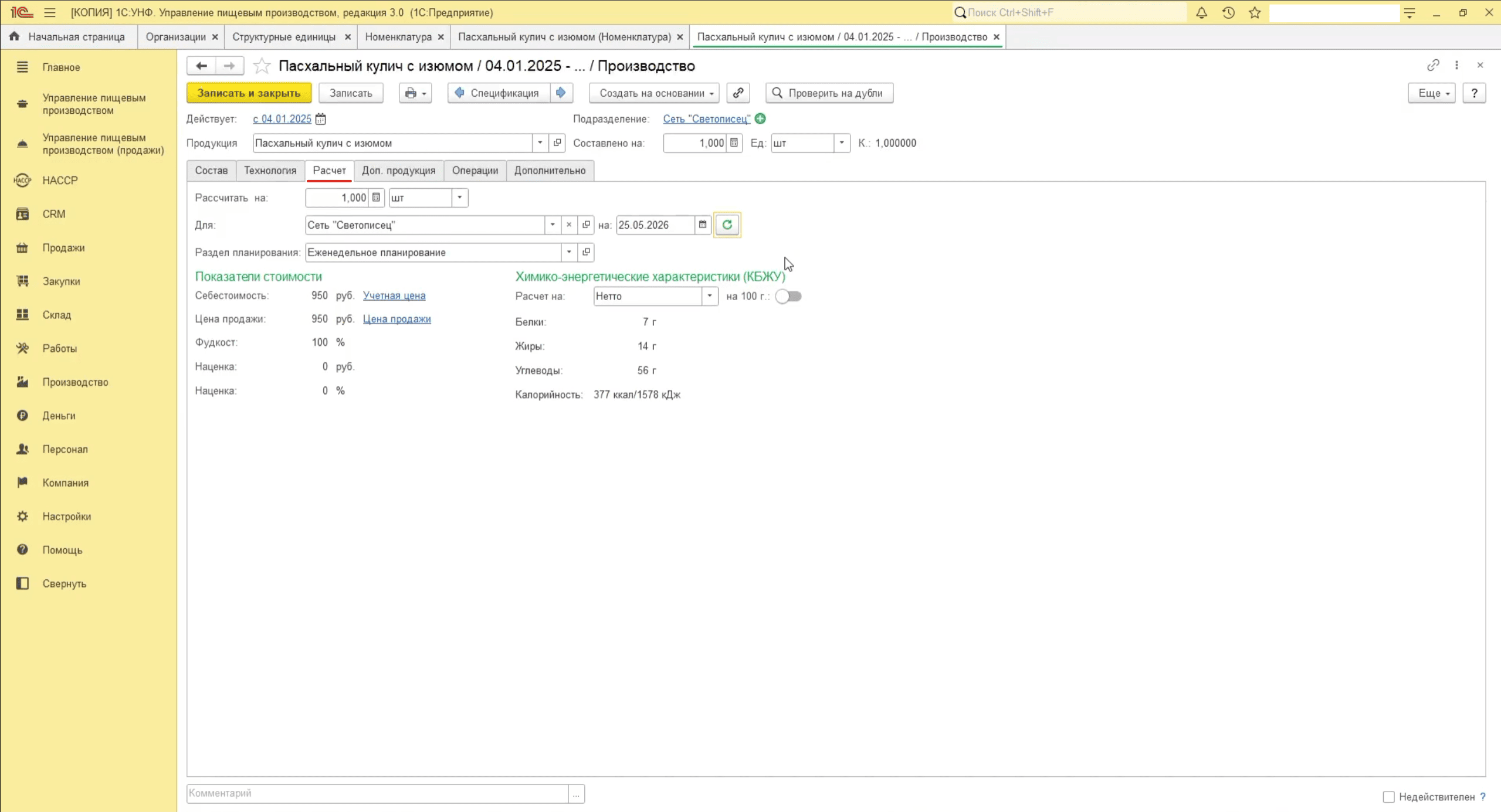Close the Организации tab
Image resolution: width=1501 pixels, height=812 pixels.
215,37
